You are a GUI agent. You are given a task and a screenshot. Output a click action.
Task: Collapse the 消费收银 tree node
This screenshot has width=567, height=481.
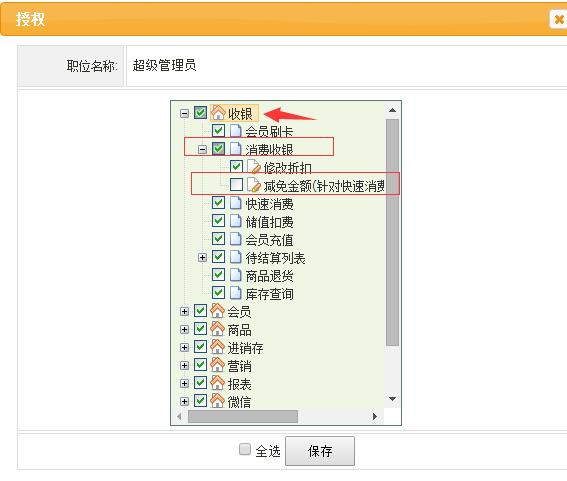(202, 149)
